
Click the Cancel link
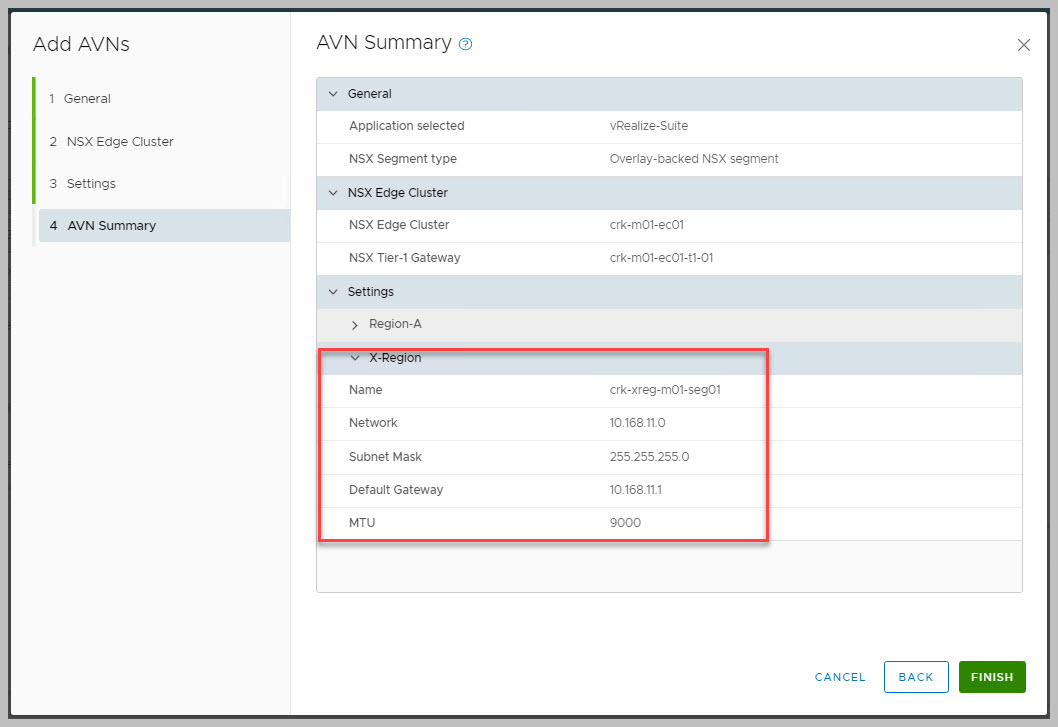click(840, 677)
